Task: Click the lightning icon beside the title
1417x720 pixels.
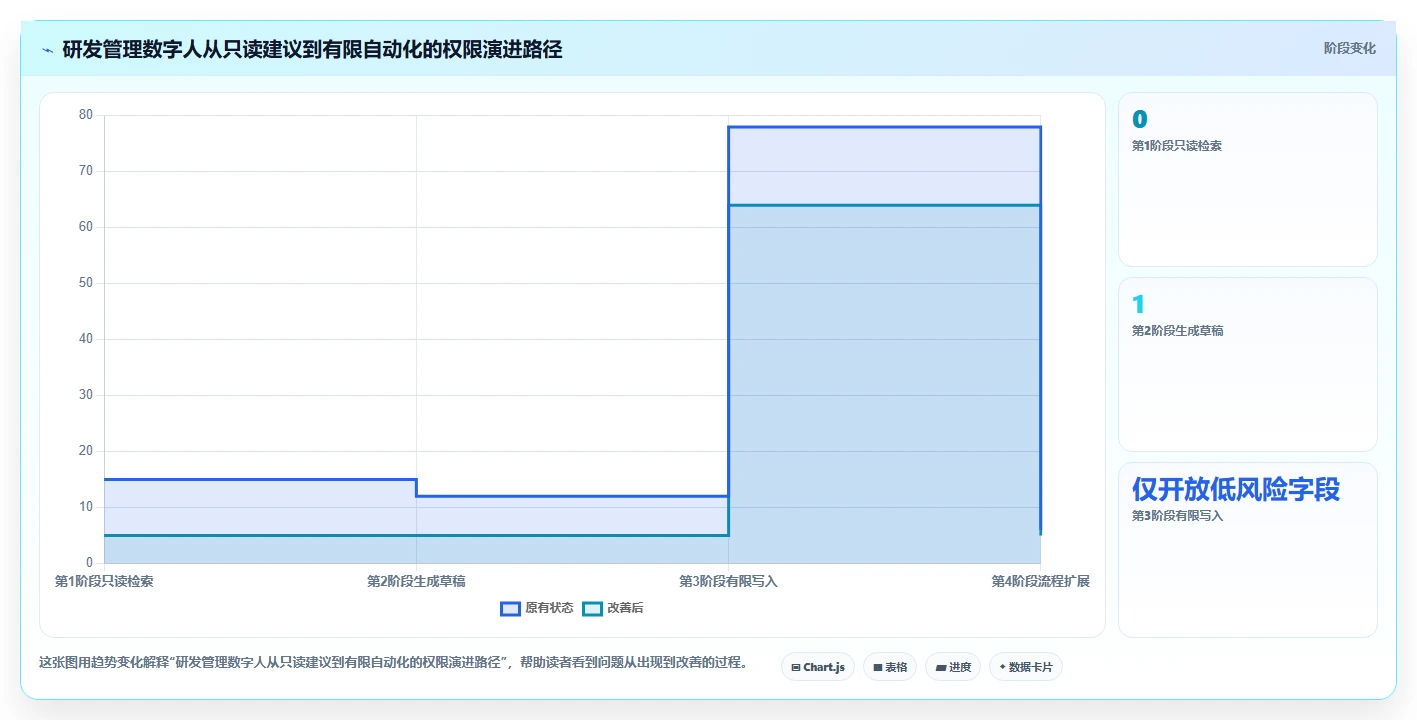Action: (47, 49)
